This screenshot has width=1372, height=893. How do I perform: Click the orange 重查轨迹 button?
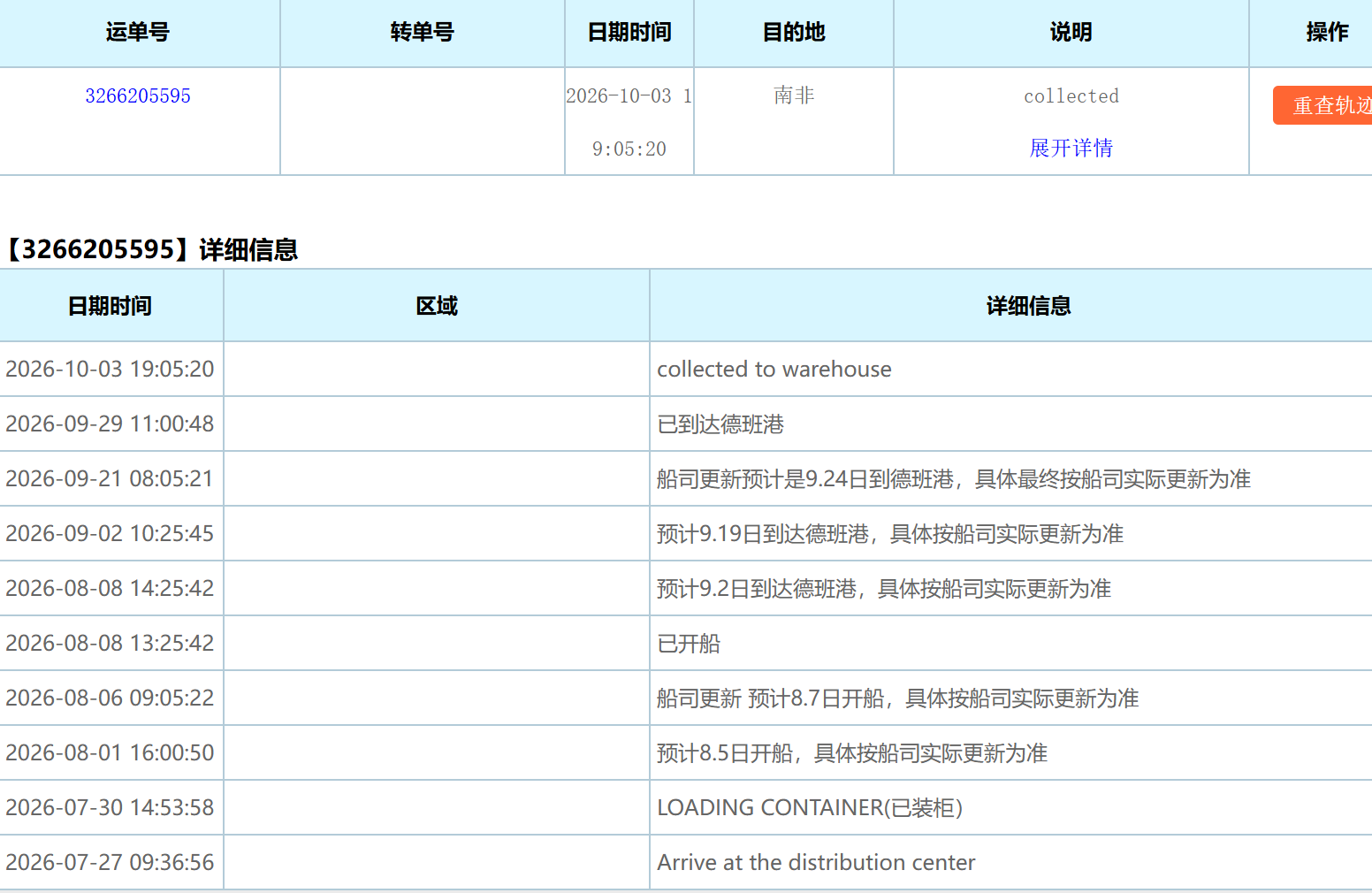pos(1322,105)
